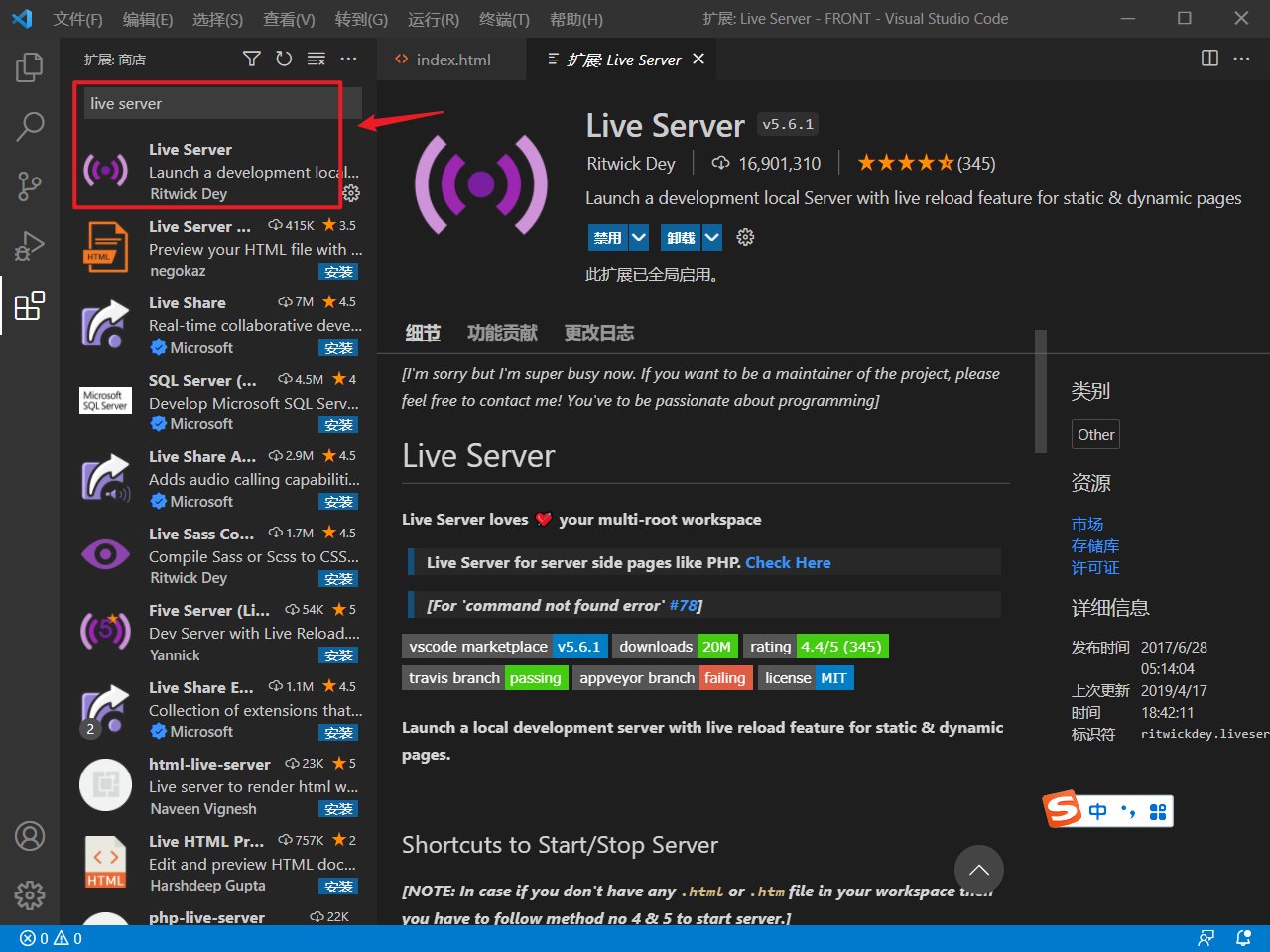Expand the 禁用 (disable) dropdown arrow

(639, 237)
